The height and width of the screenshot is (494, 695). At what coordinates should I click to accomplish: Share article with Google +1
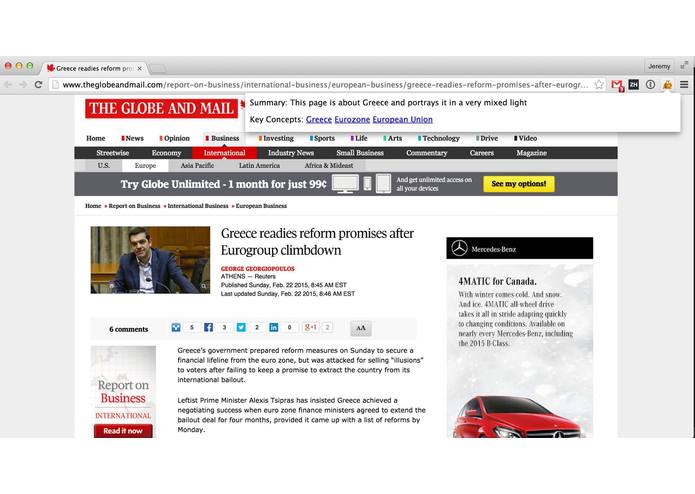(310, 327)
